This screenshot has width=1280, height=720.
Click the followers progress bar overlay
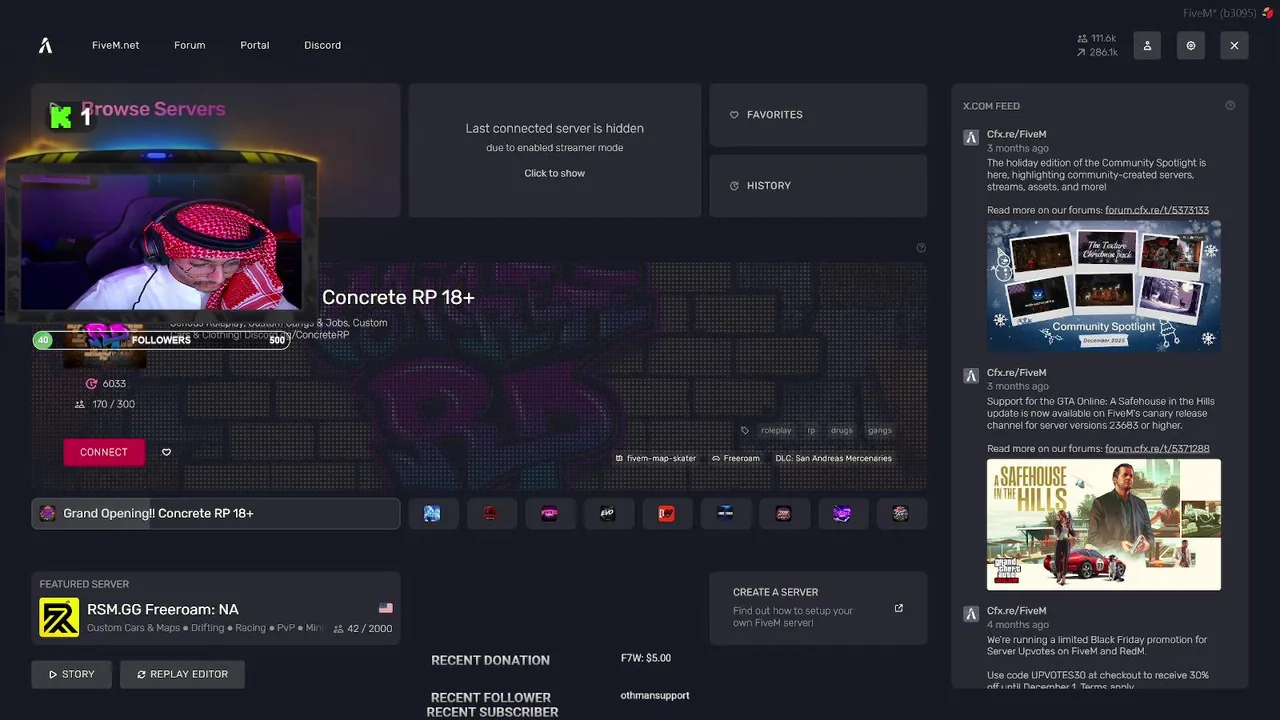click(161, 340)
